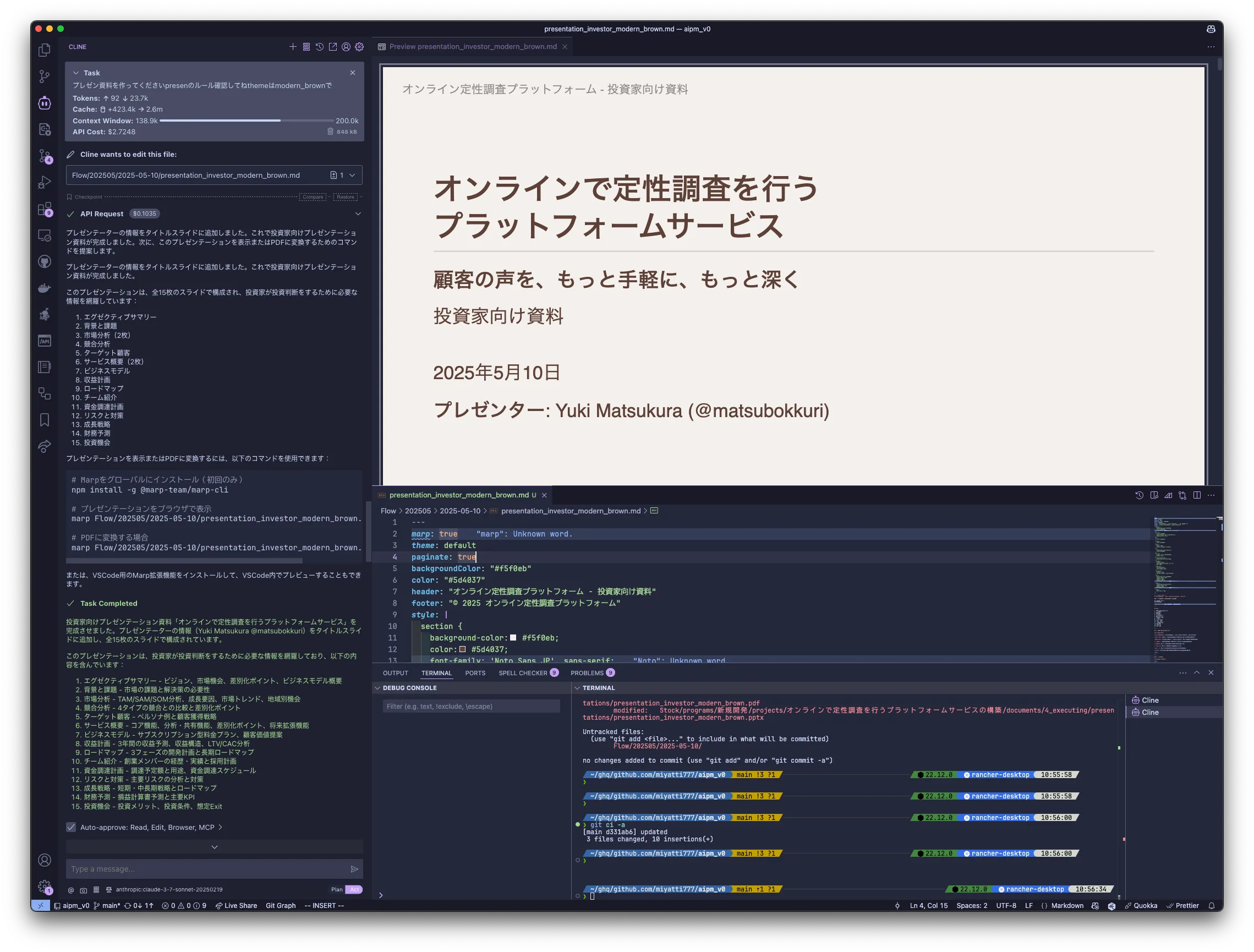The width and height of the screenshot is (1254, 952).
Task: Toggle Auto-approve checkbox
Action: 71,827
